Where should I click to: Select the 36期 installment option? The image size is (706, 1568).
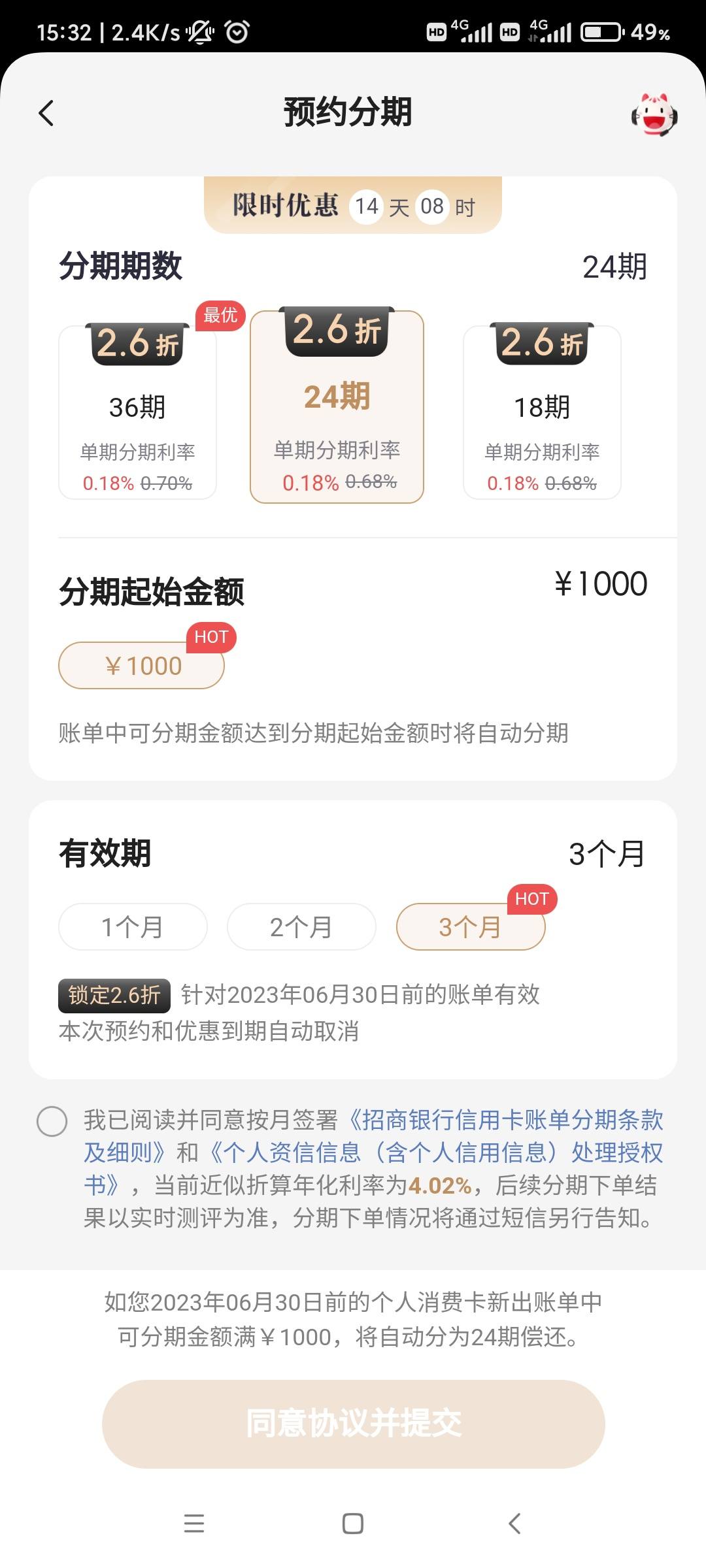click(x=137, y=412)
